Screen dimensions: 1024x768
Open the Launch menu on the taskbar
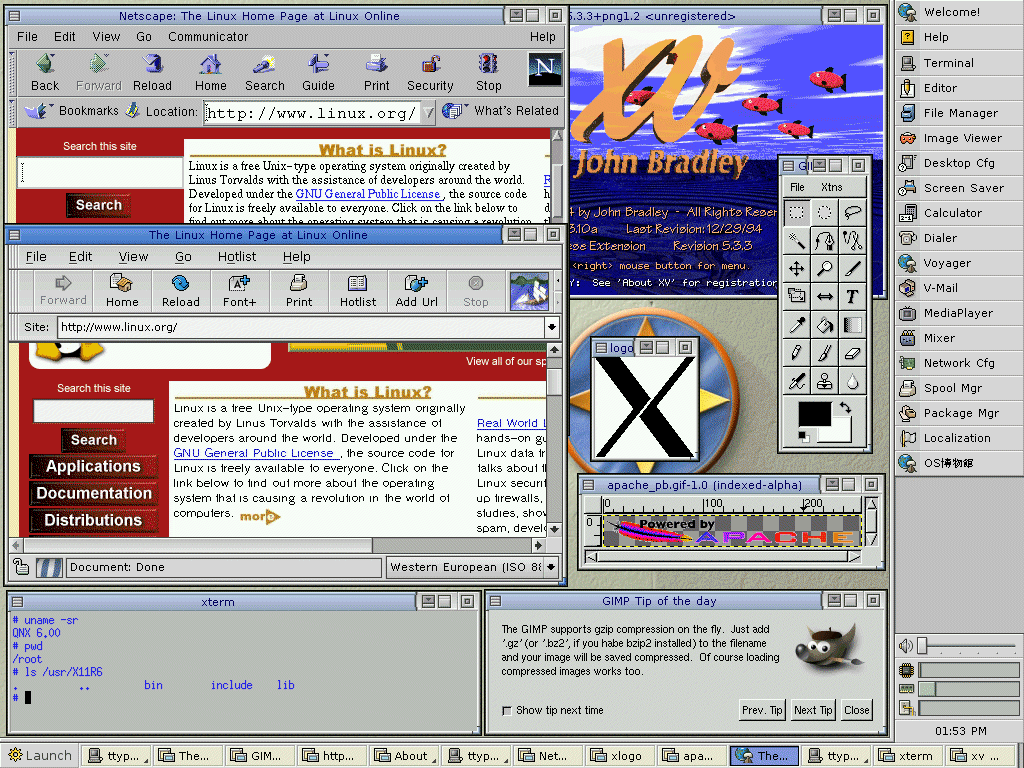40,756
